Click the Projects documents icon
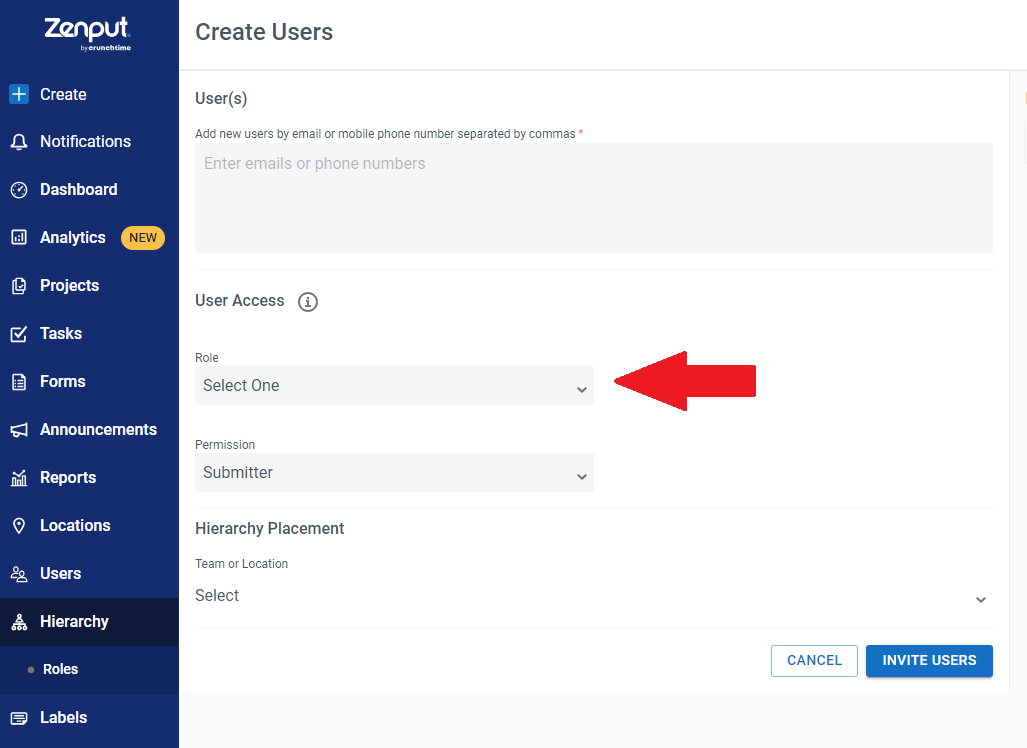Viewport: 1027px width, 748px height. pos(19,286)
